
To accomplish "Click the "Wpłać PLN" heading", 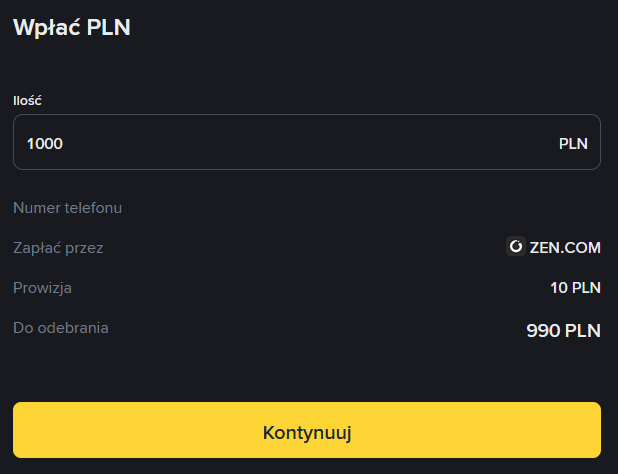I will pyautogui.click(x=72, y=27).
